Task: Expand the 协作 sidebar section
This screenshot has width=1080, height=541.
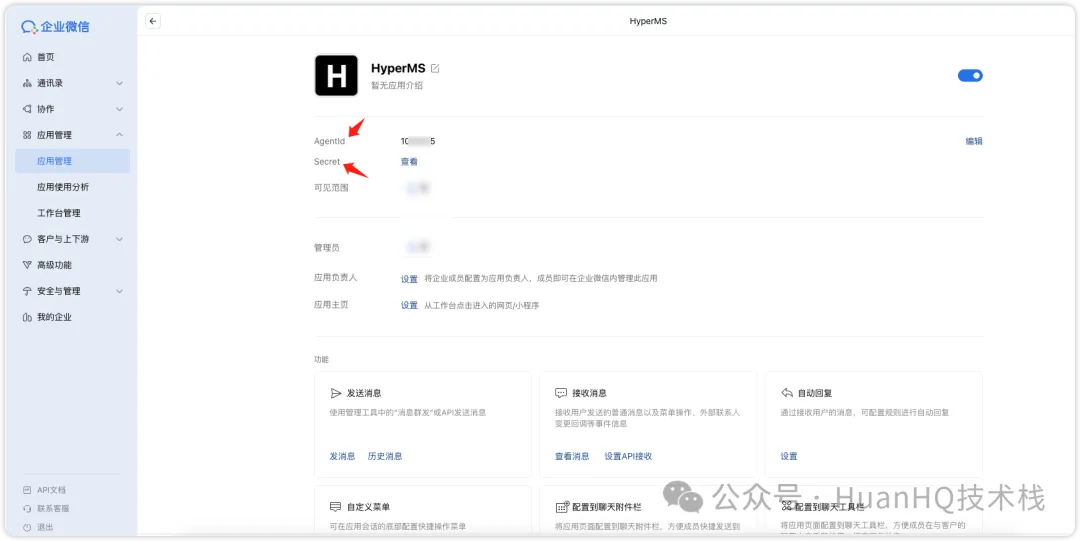Action: [119, 109]
